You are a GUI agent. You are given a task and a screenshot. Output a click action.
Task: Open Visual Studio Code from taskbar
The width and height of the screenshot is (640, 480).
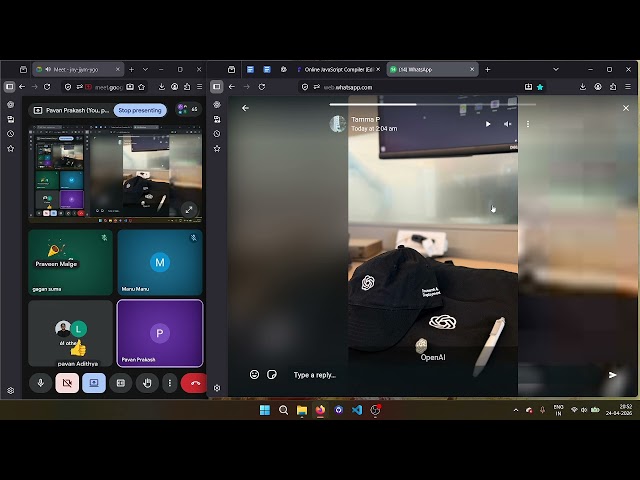(x=357, y=410)
